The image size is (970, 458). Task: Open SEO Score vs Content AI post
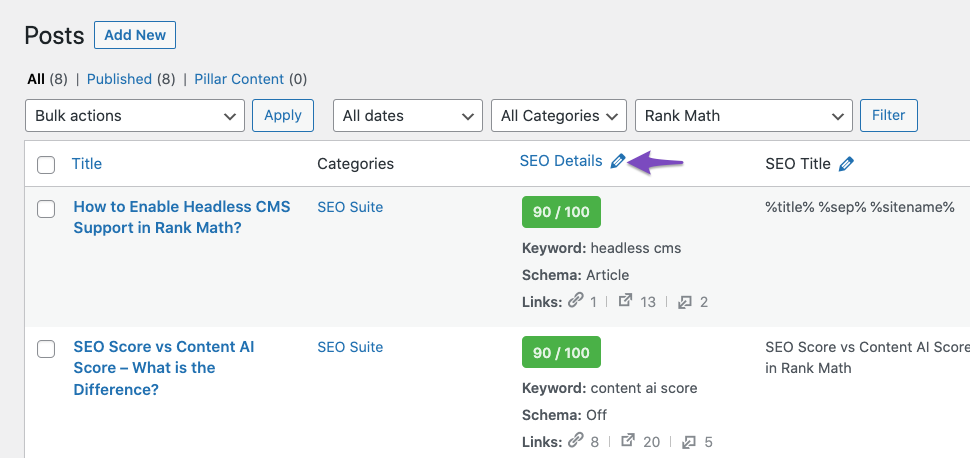coord(164,368)
